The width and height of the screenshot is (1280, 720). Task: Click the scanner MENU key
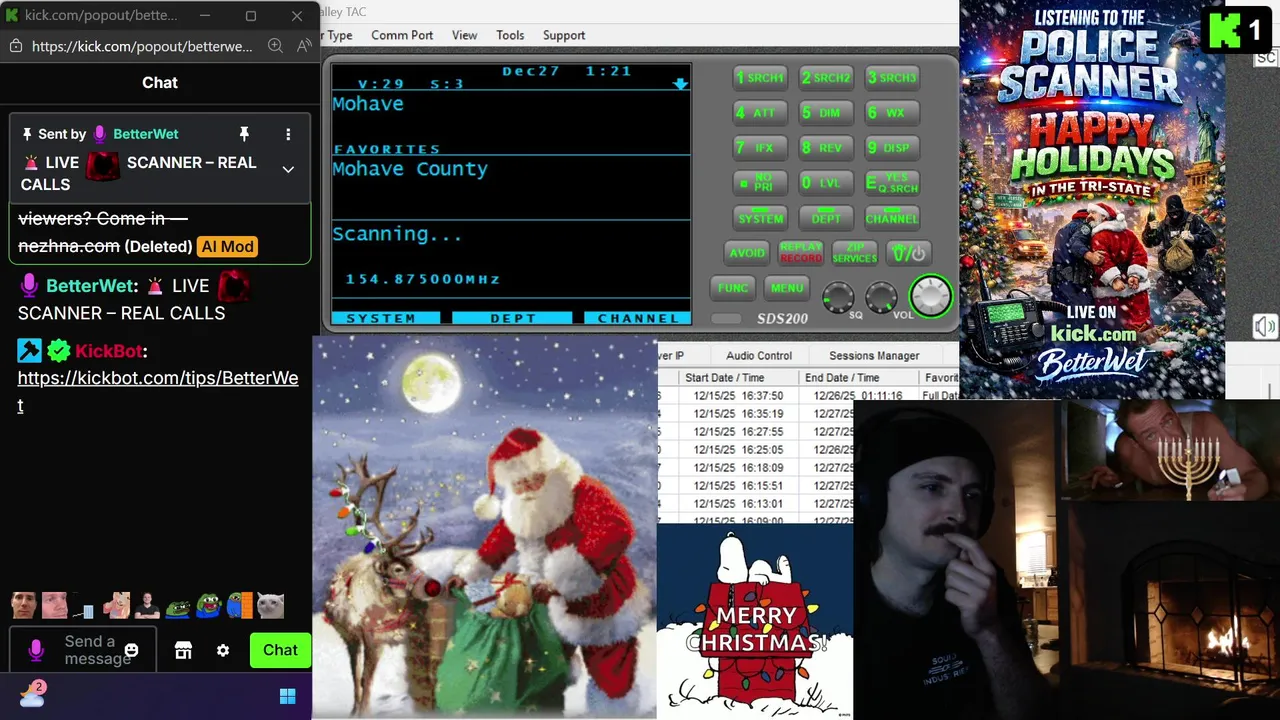coord(787,288)
